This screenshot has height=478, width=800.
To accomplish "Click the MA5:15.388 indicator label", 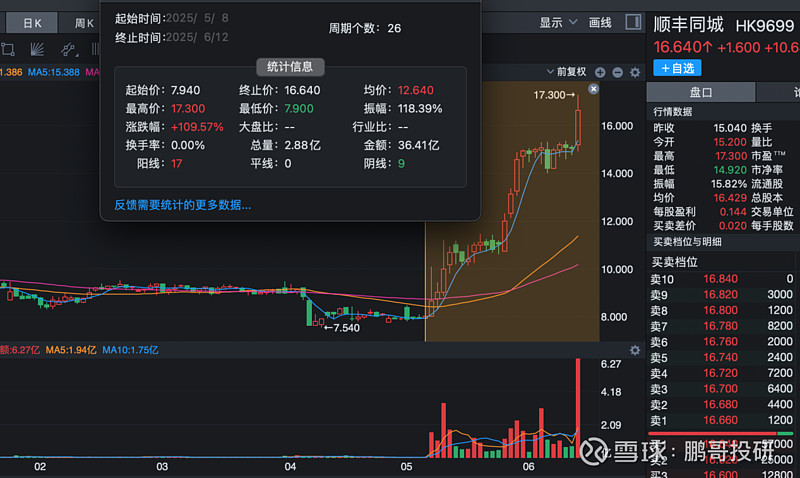I will pyautogui.click(x=54, y=72).
